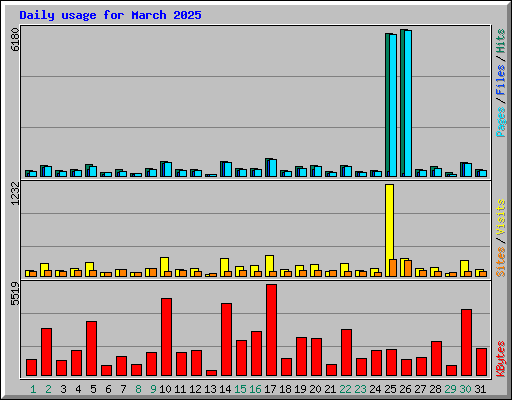Click day label 9 on x-axis
The height and width of the screenshot is (400, 512).
tap(153, 389)
